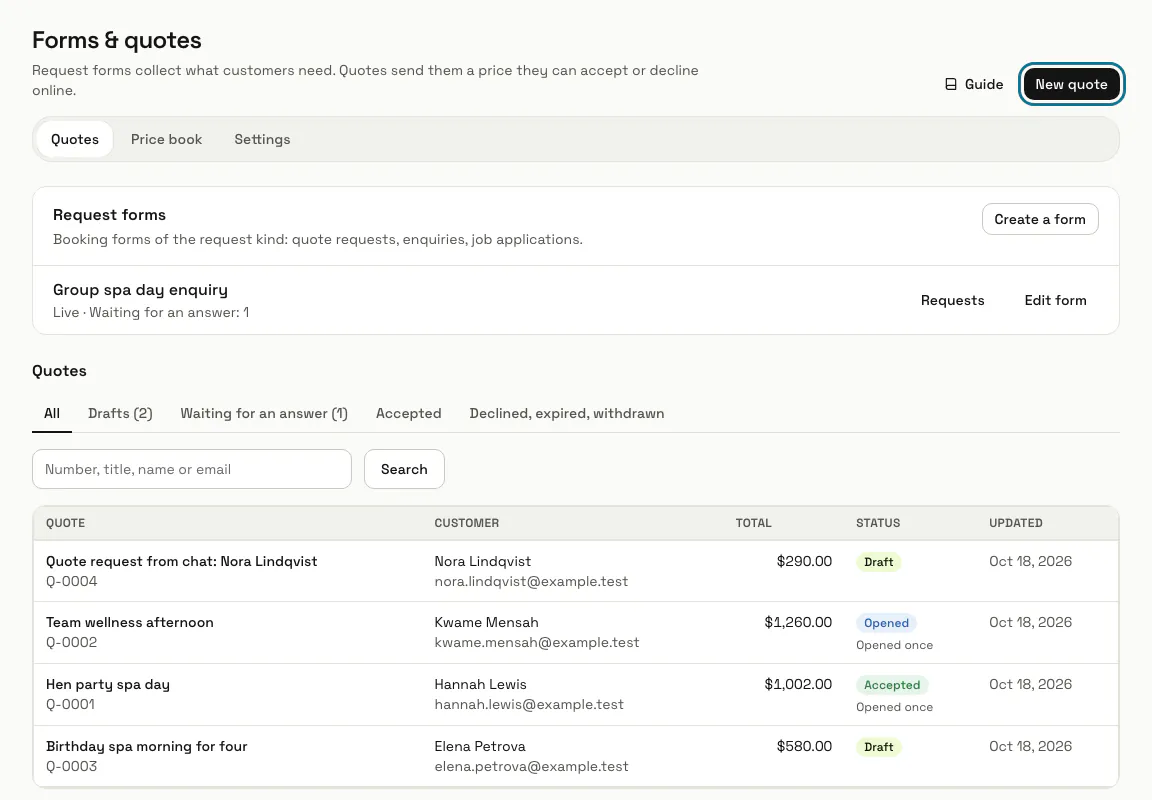Viewport: 1152px width, 800px height.
Task: Click the Guide book icon
Action: click(x=951, y=84)
